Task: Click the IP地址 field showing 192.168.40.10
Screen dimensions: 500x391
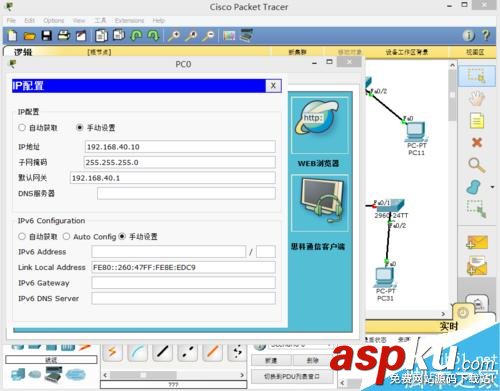Action: (180, 147)
